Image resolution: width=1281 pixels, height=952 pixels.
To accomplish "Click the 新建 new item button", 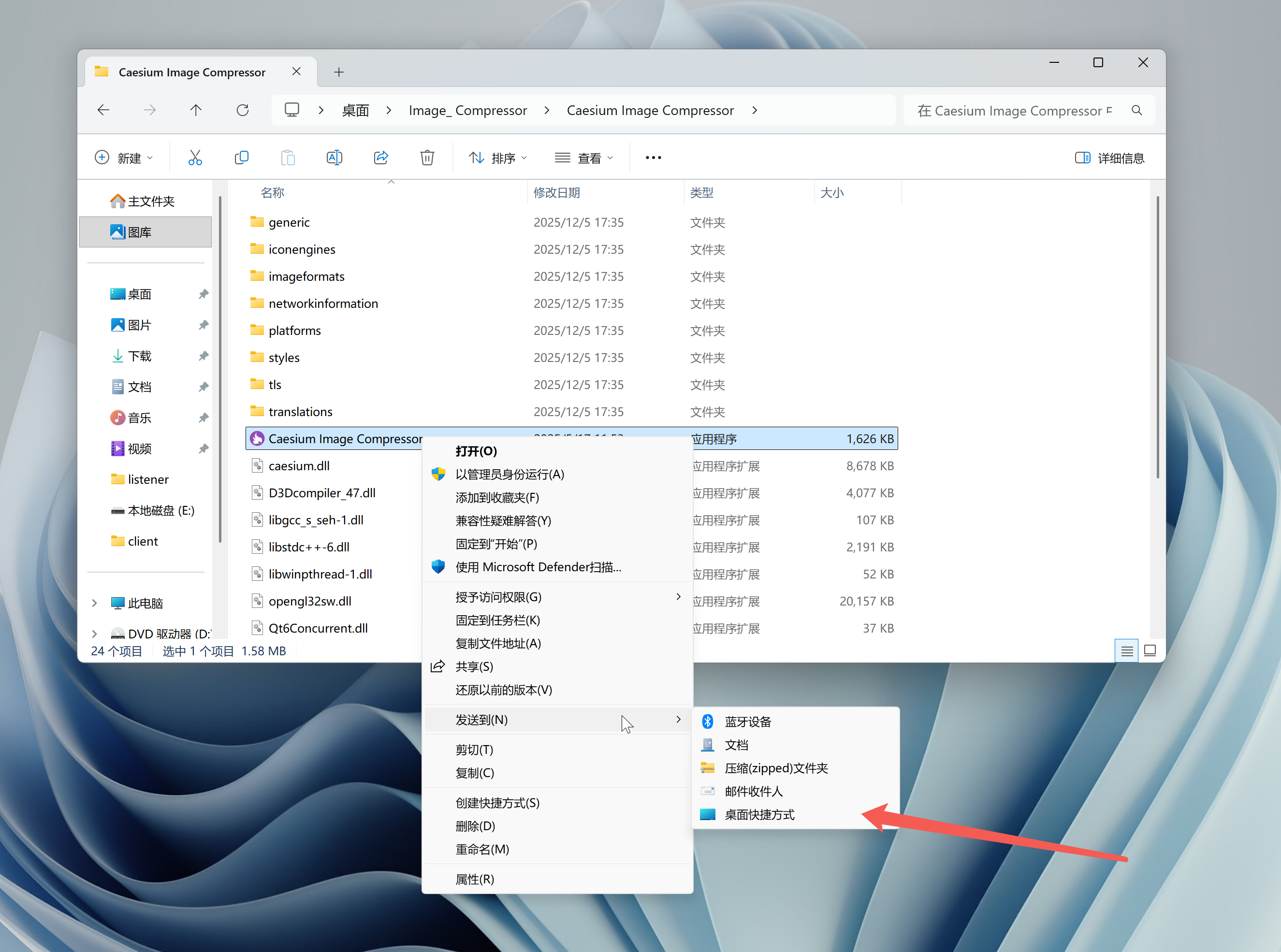I will (124, 158).
